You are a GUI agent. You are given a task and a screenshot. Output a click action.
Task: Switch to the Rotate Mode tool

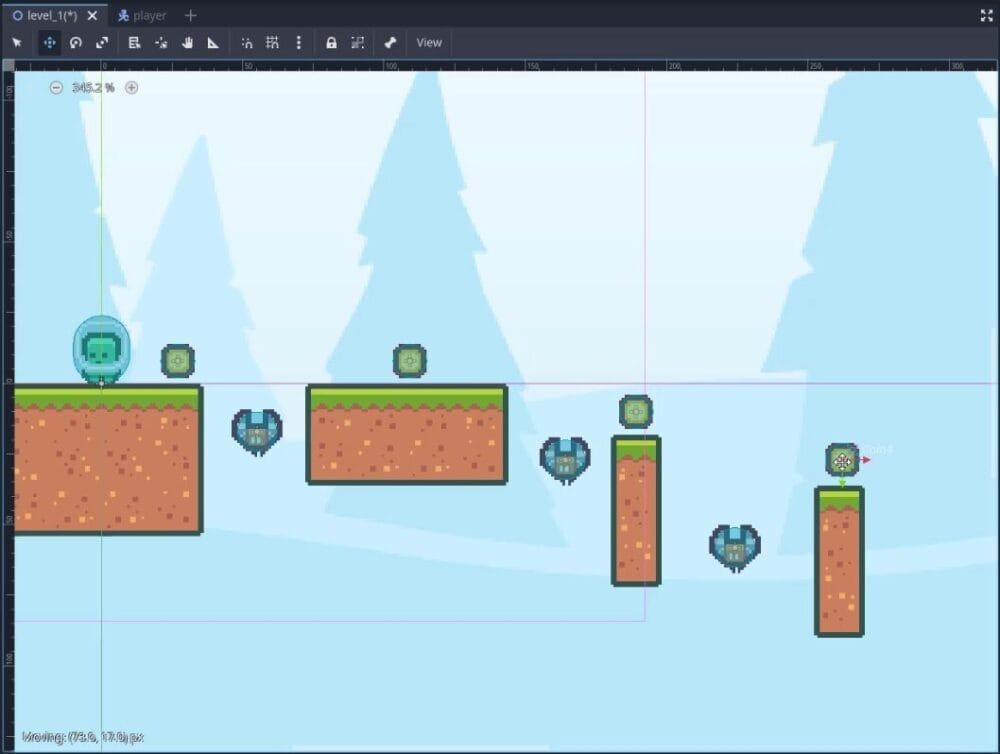[x=76, y=43]
